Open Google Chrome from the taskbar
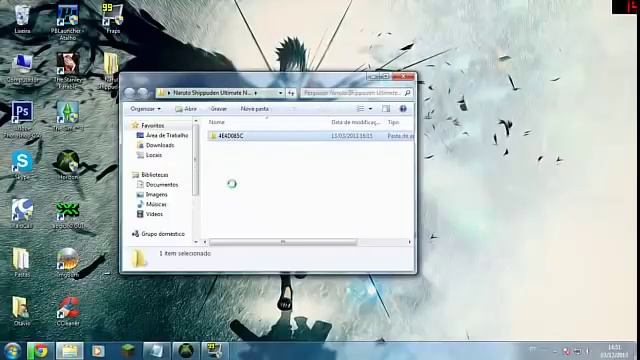640x360 pixels. [40, 351]
